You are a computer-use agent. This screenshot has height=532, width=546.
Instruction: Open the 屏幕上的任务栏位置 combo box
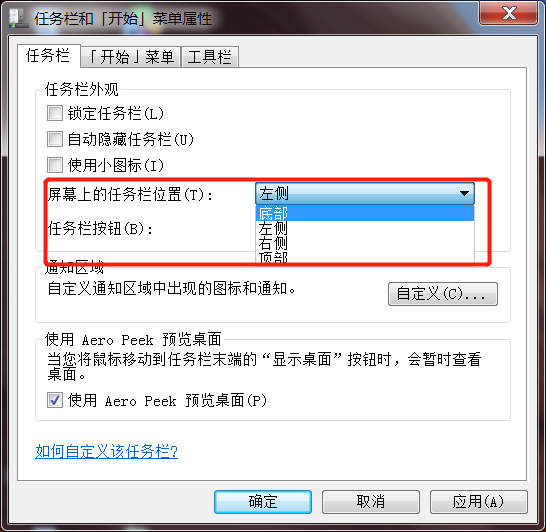pos(365,193)
